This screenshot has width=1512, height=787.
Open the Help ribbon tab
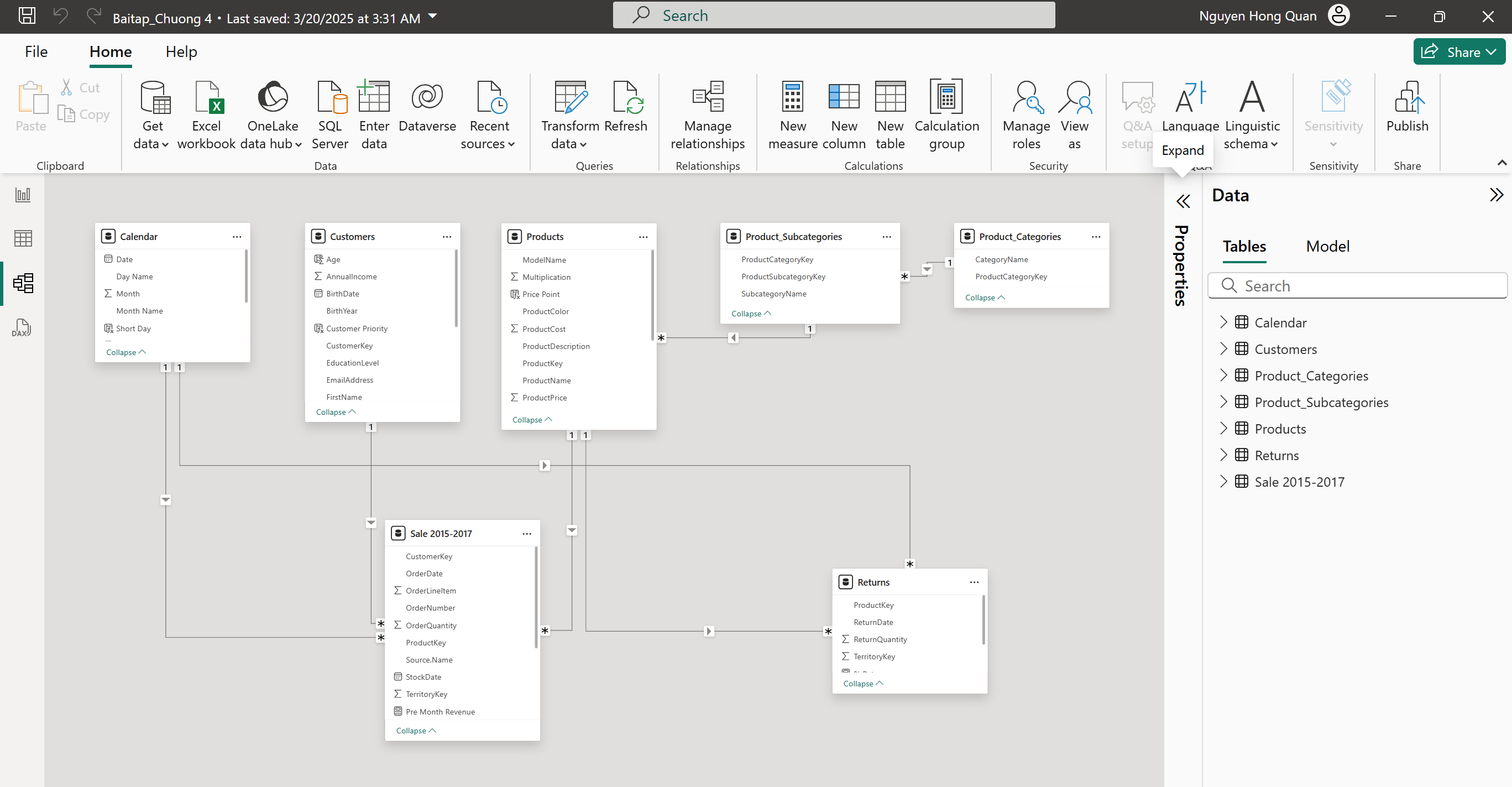pyautogui.click(x=181, y=51)
